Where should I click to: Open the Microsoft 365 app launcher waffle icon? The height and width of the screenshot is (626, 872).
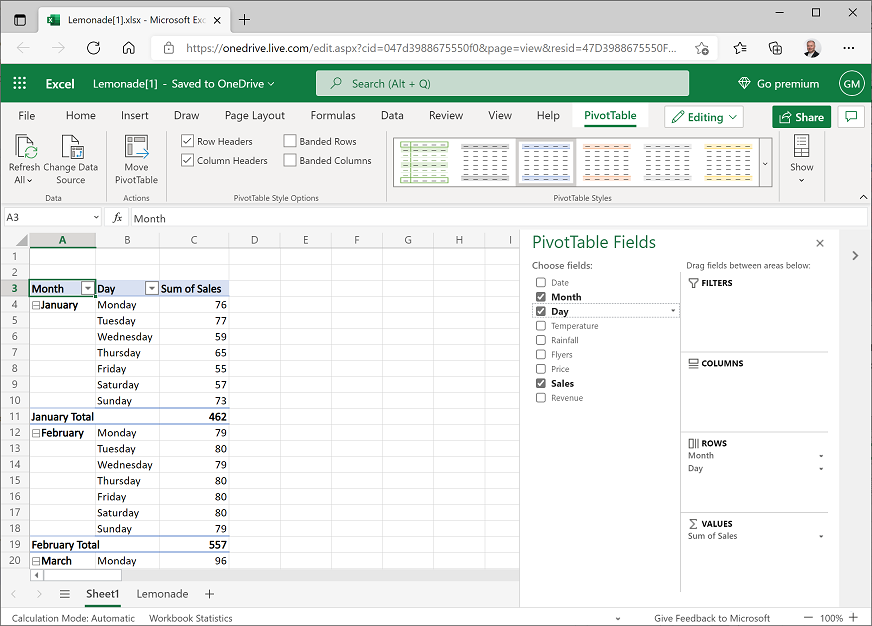pyautogui.click(x=18, y=83)
